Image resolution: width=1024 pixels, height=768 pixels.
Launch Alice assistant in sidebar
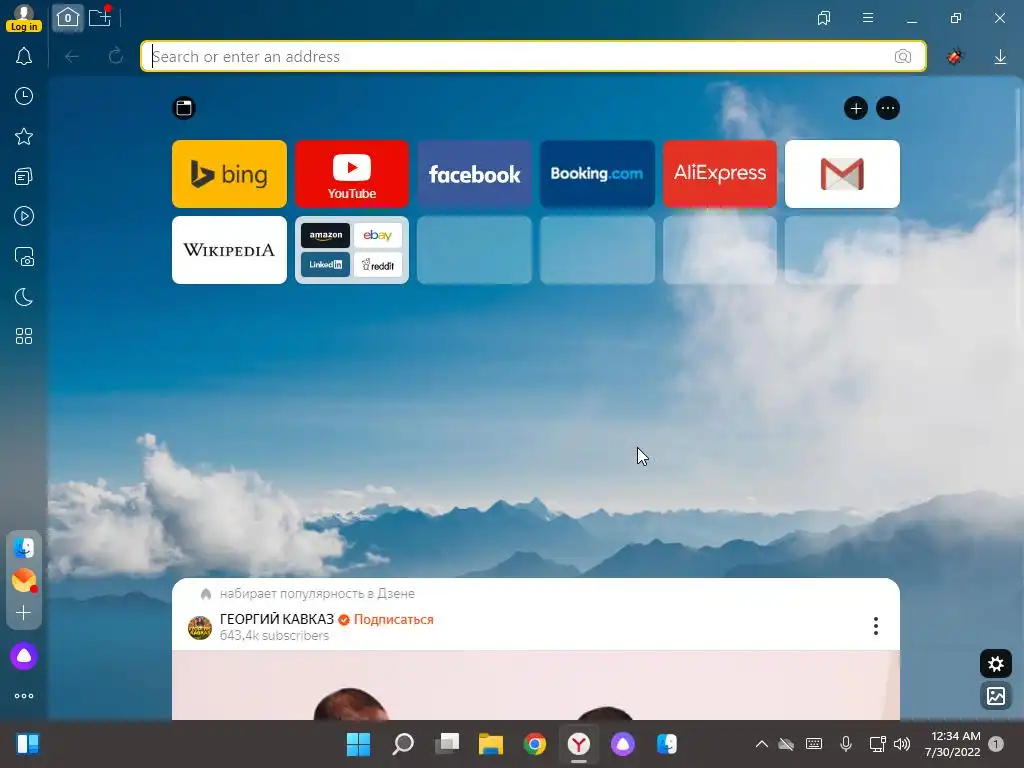(24, 656)
